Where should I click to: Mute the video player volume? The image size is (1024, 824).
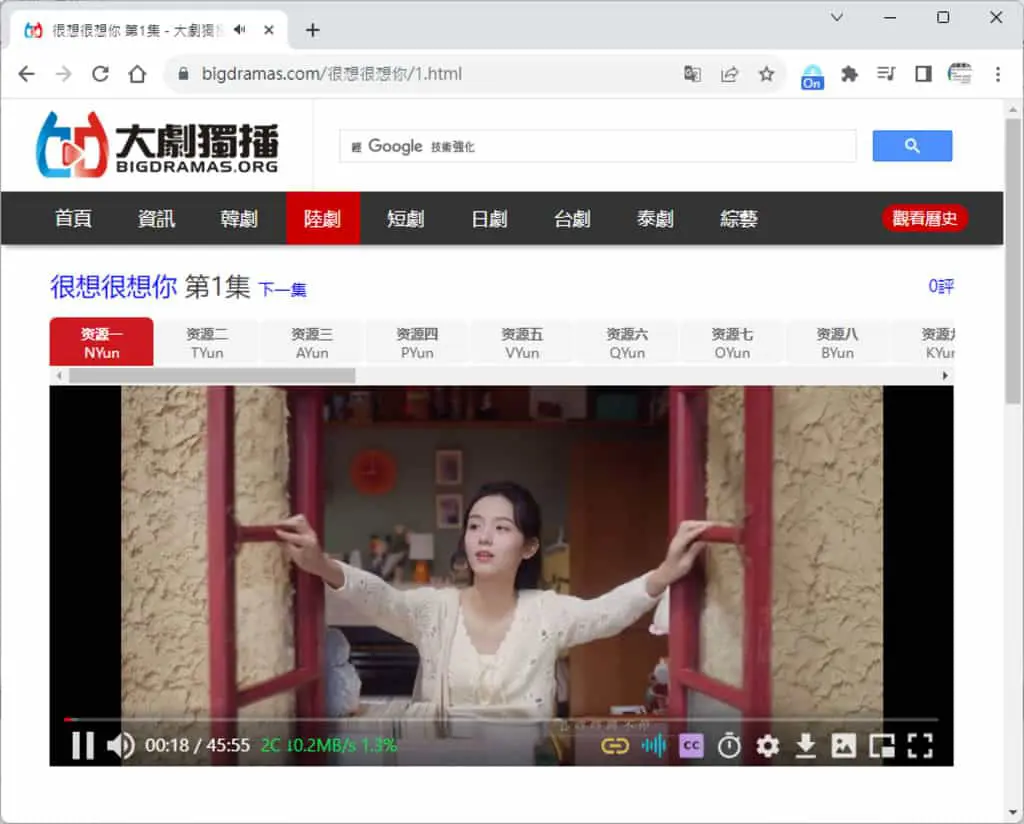(120, 745)
